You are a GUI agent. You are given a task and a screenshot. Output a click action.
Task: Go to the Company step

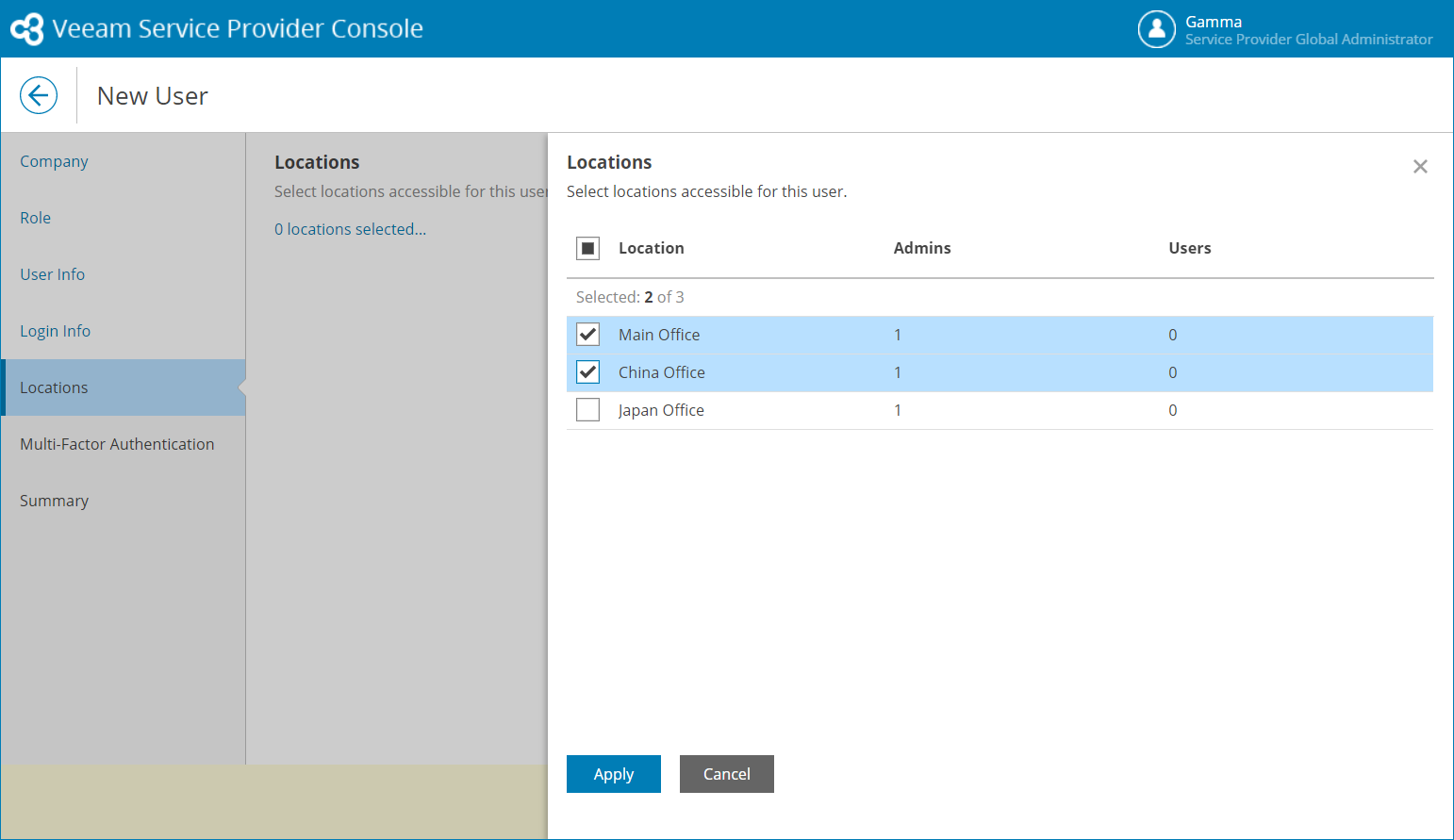click(54, 161)
